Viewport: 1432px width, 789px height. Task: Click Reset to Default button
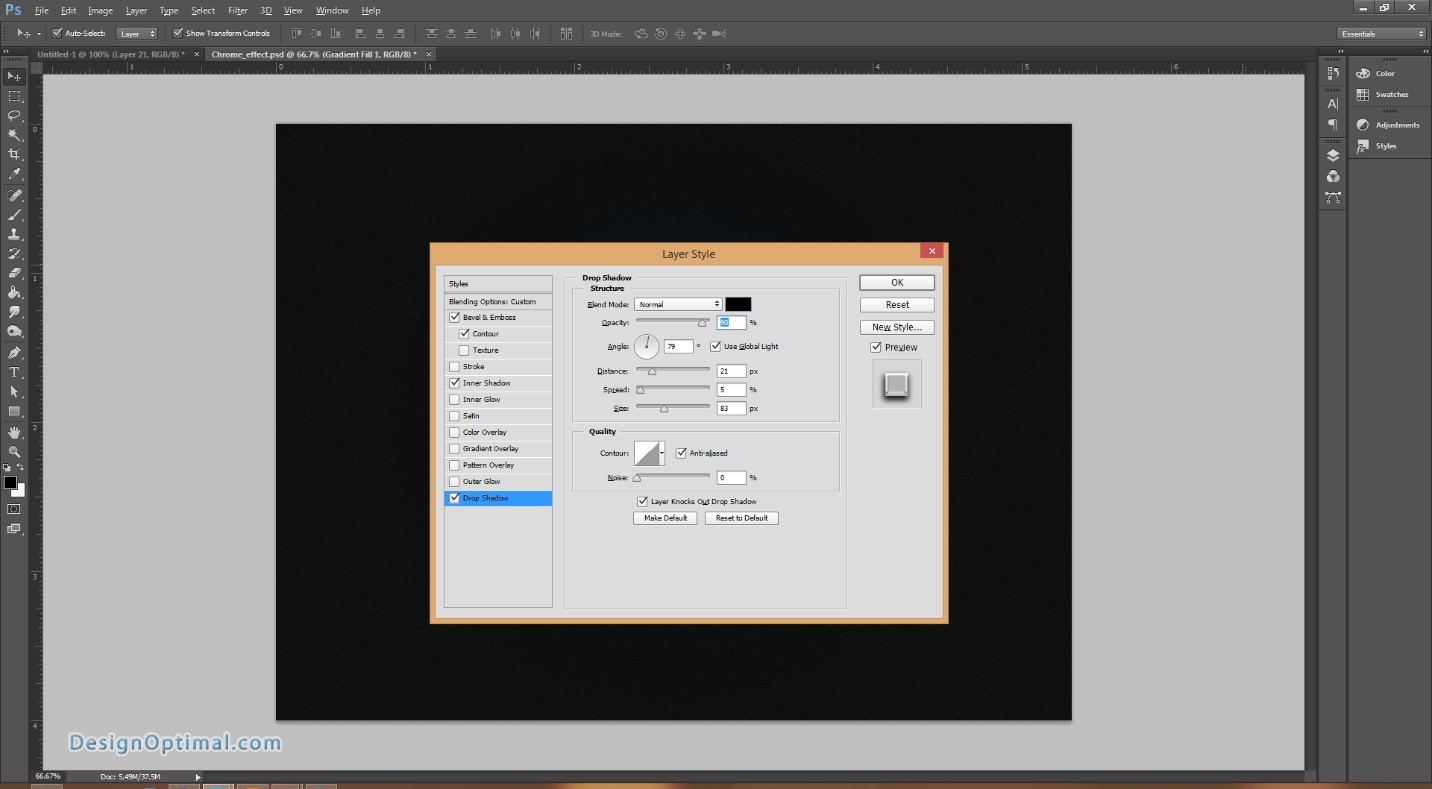pos(742,518)
